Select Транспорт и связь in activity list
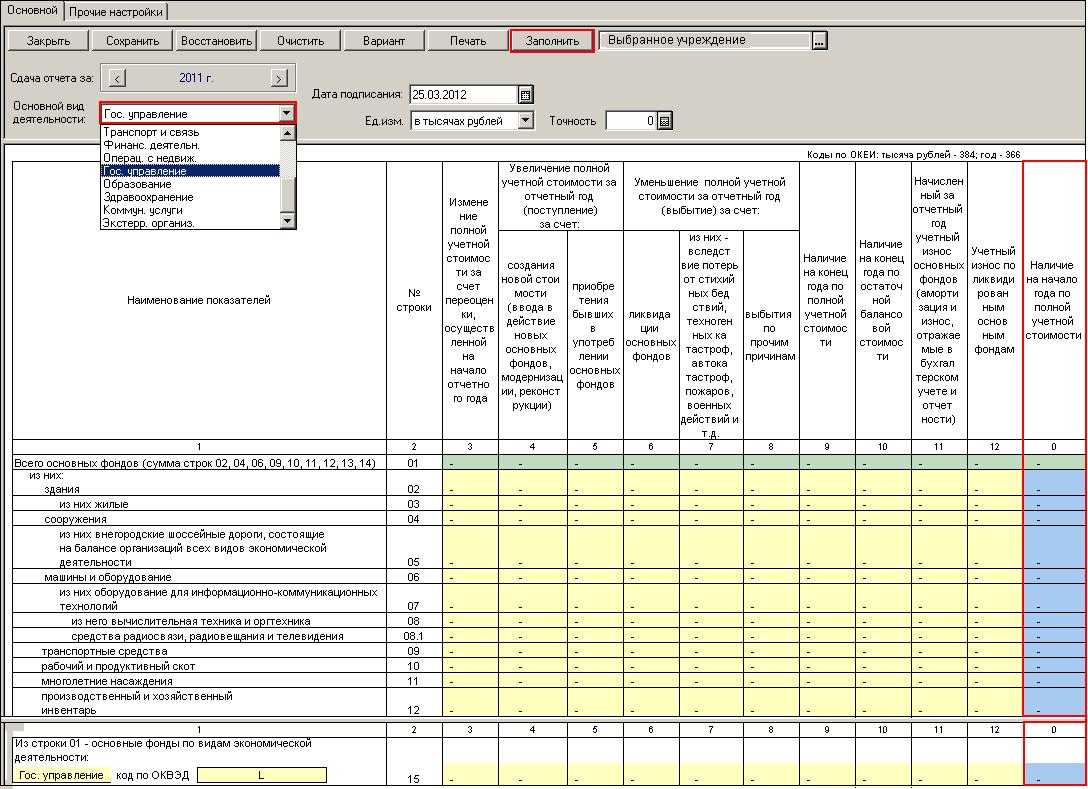The height and width of the screenshot is (789, 1088). coord(191,132)
